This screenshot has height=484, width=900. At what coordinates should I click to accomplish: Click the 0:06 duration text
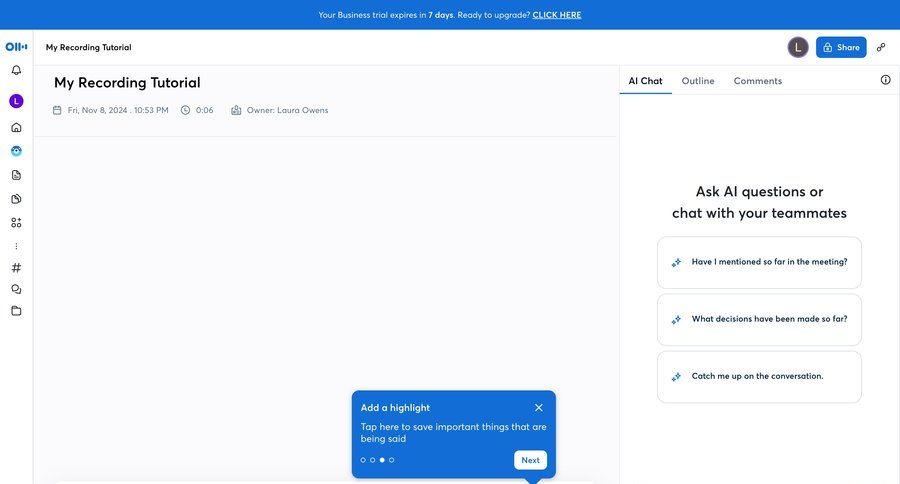[204, 110]
